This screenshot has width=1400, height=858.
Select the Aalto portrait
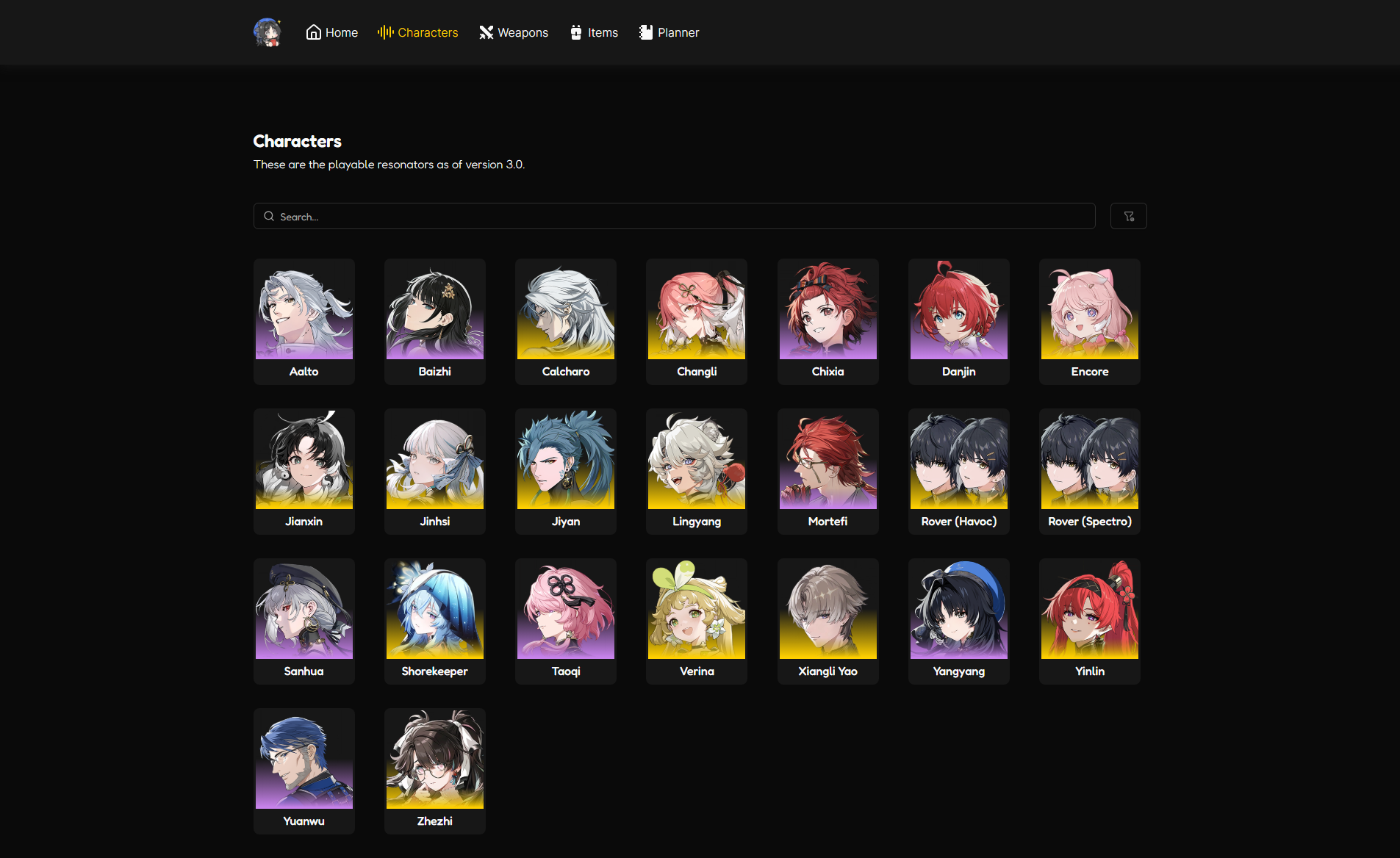click(304, 309)
